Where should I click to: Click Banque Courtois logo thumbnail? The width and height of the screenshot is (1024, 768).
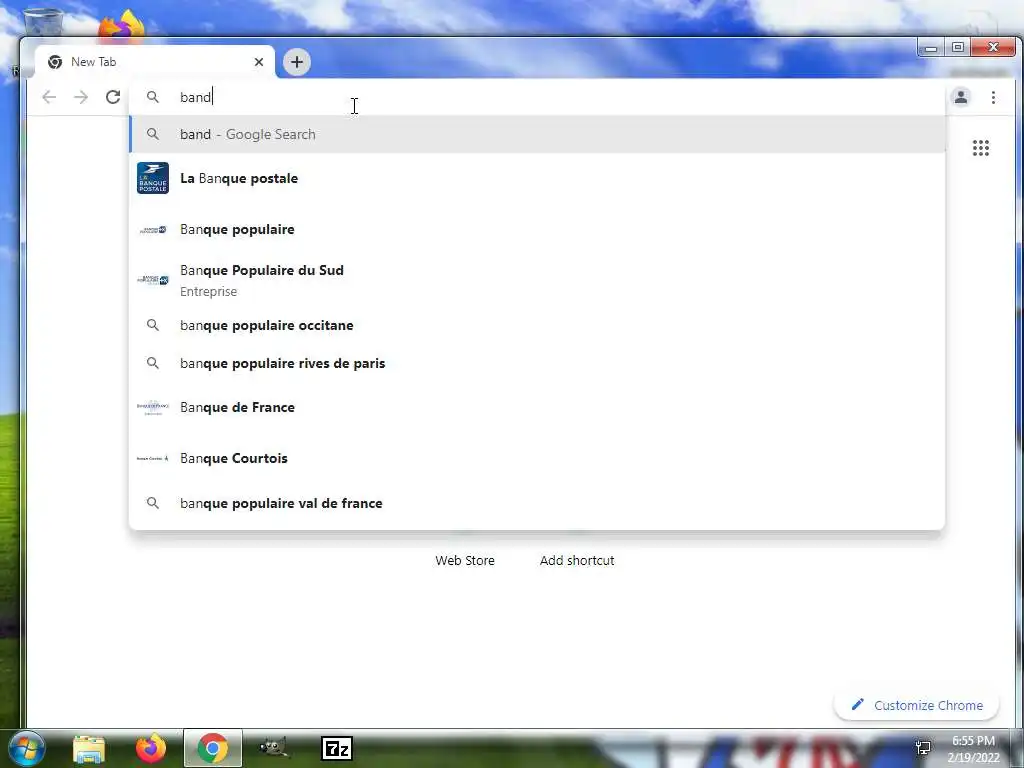[153, 458]
